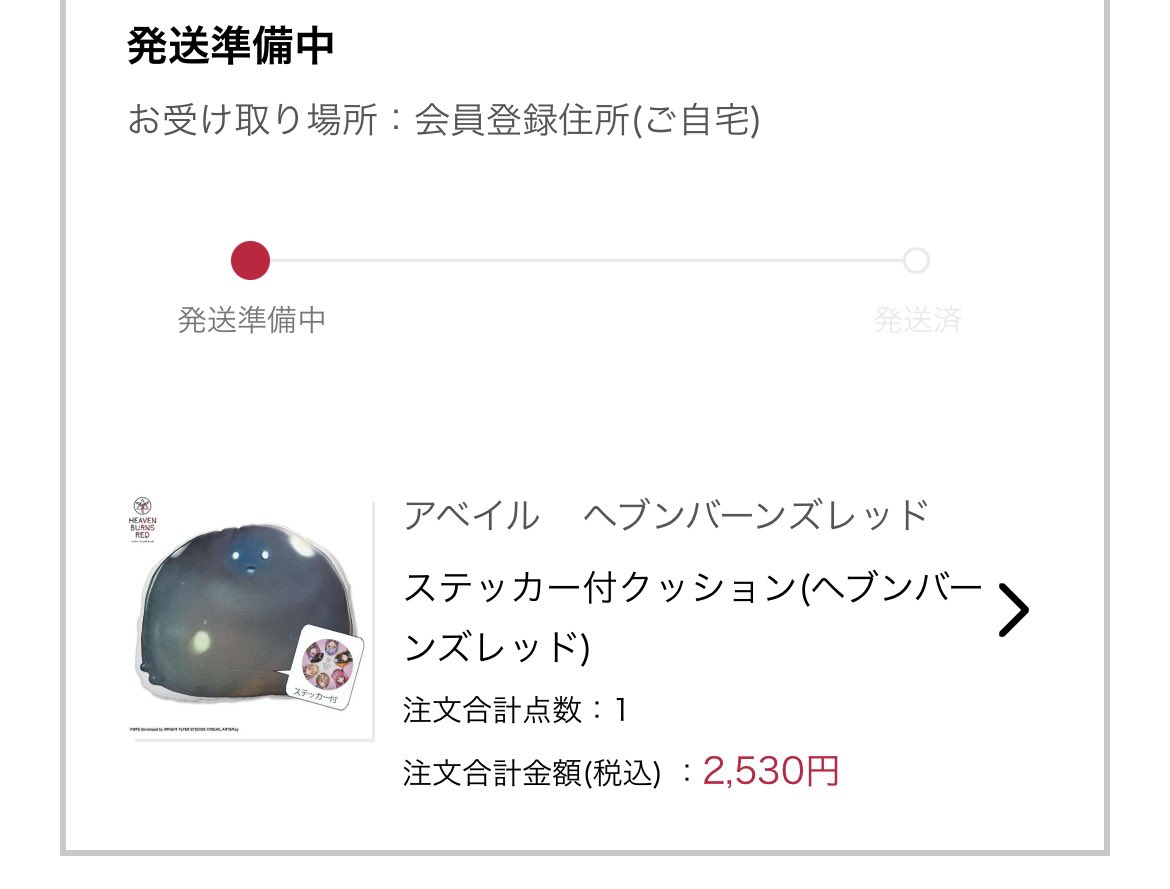The image size is (1170, 889).
Task: Click the 2,530円 total price
Action: [771, 771]
